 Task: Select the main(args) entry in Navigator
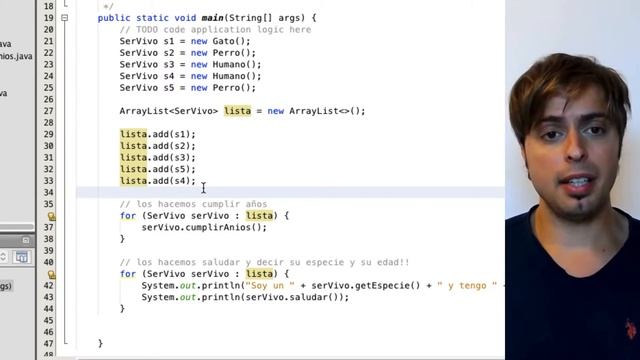point(6,286)
